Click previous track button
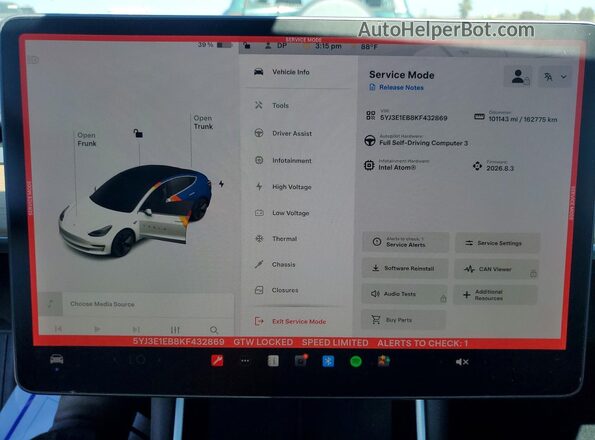Viewport: 595px width, 440px height. [58, 329]
